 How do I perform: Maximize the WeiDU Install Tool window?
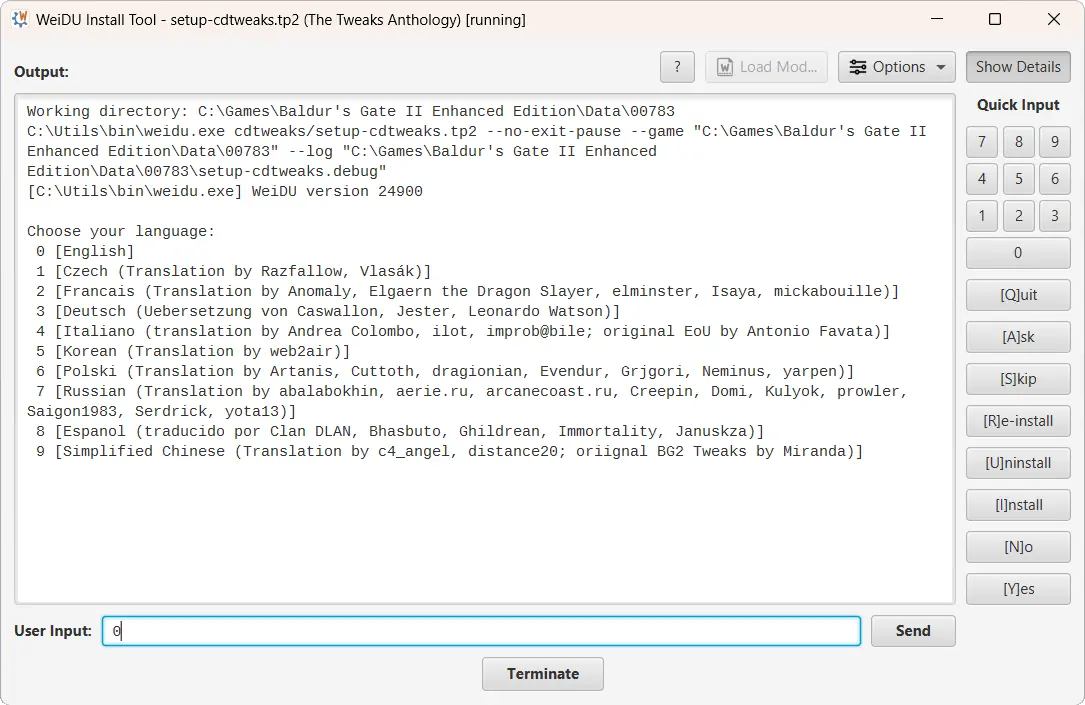[x=995, y=19]
